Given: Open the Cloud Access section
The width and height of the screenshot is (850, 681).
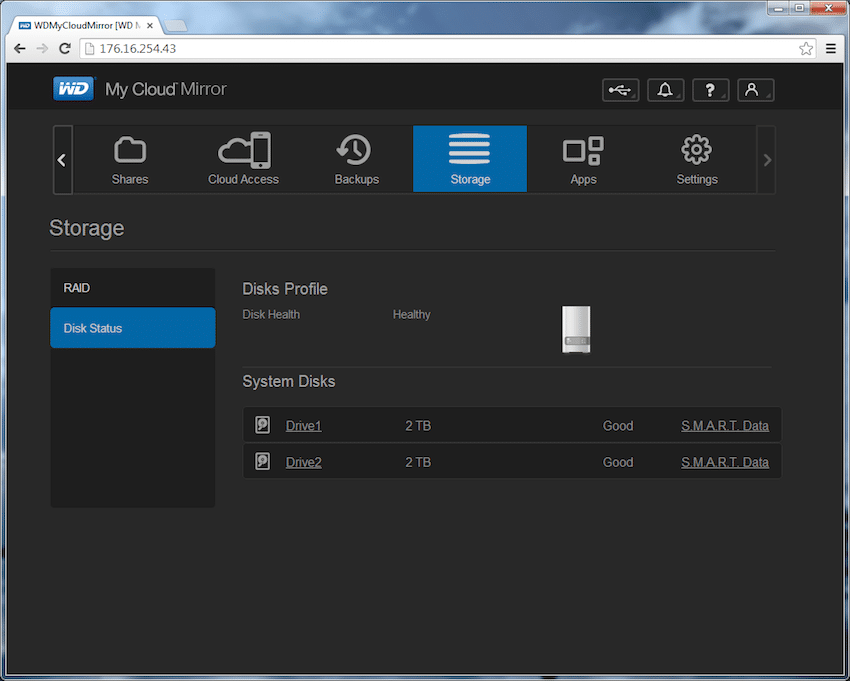Looking at the screenshot, I should pos(243,159).
